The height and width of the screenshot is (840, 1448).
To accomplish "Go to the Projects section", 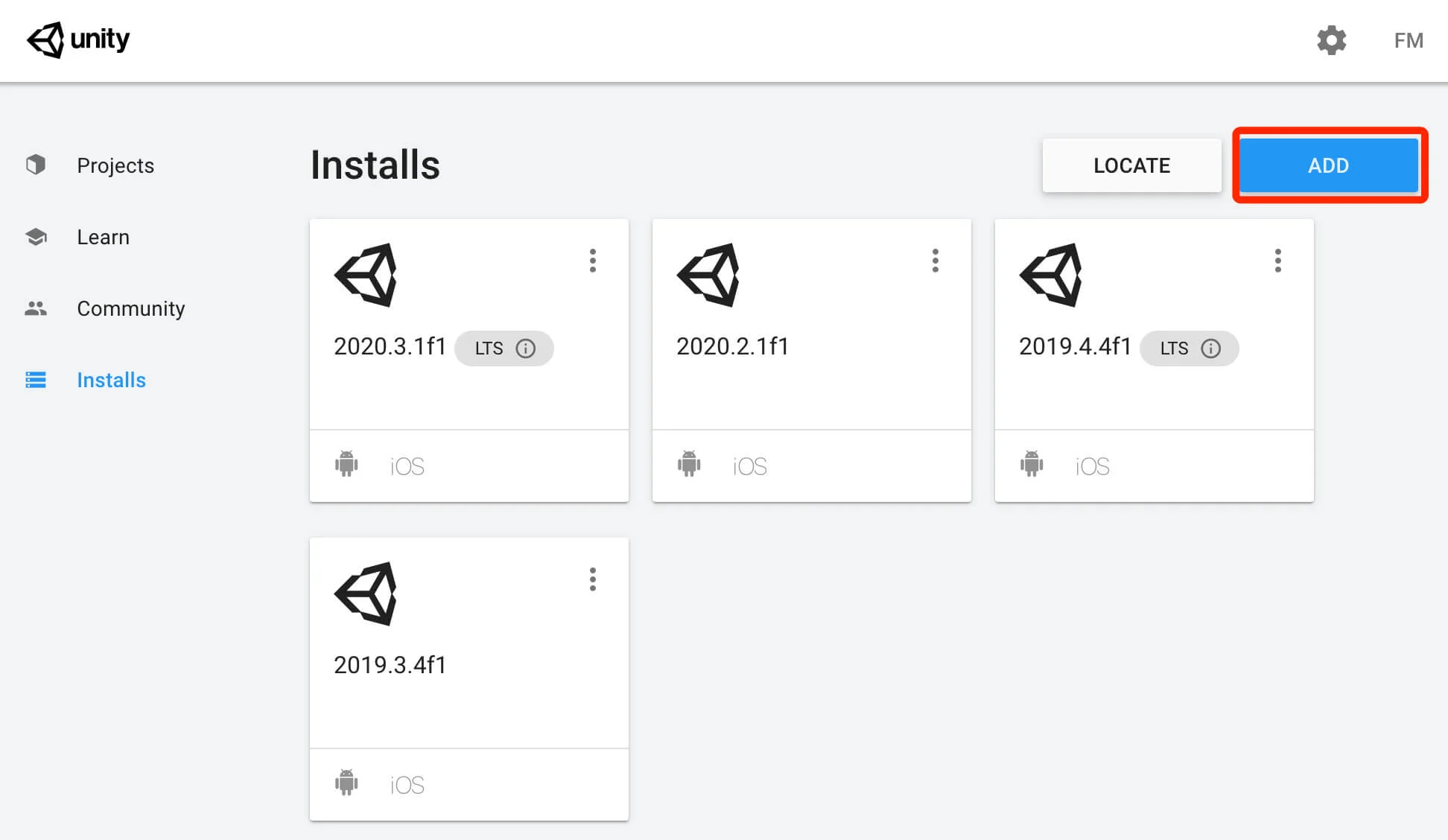I will point(115,165).
